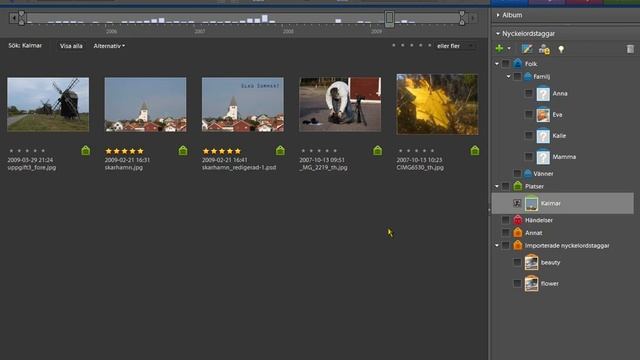Check the beauty tag checkbox
640x360 pixels.
pyautogui.click(x=517, y=262)
